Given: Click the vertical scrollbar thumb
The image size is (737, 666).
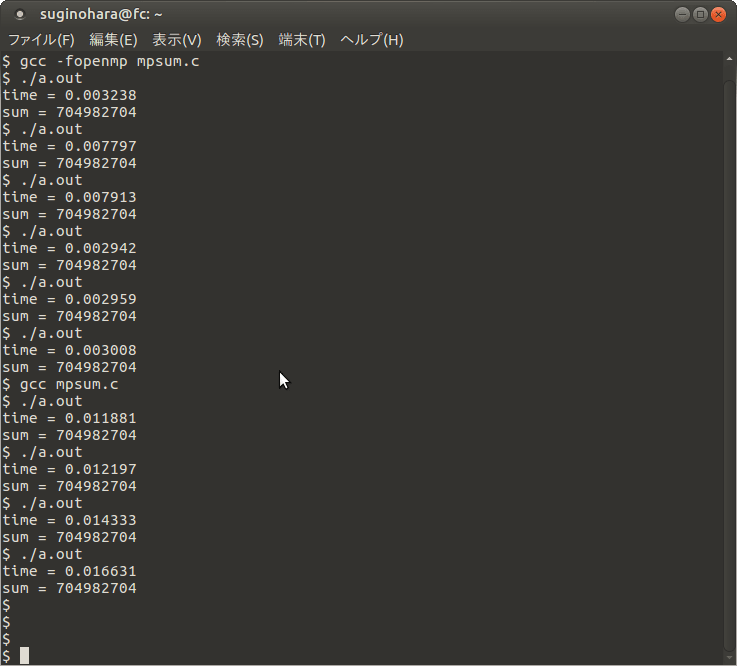Looking at the screenshot, I should click(729, 364).
